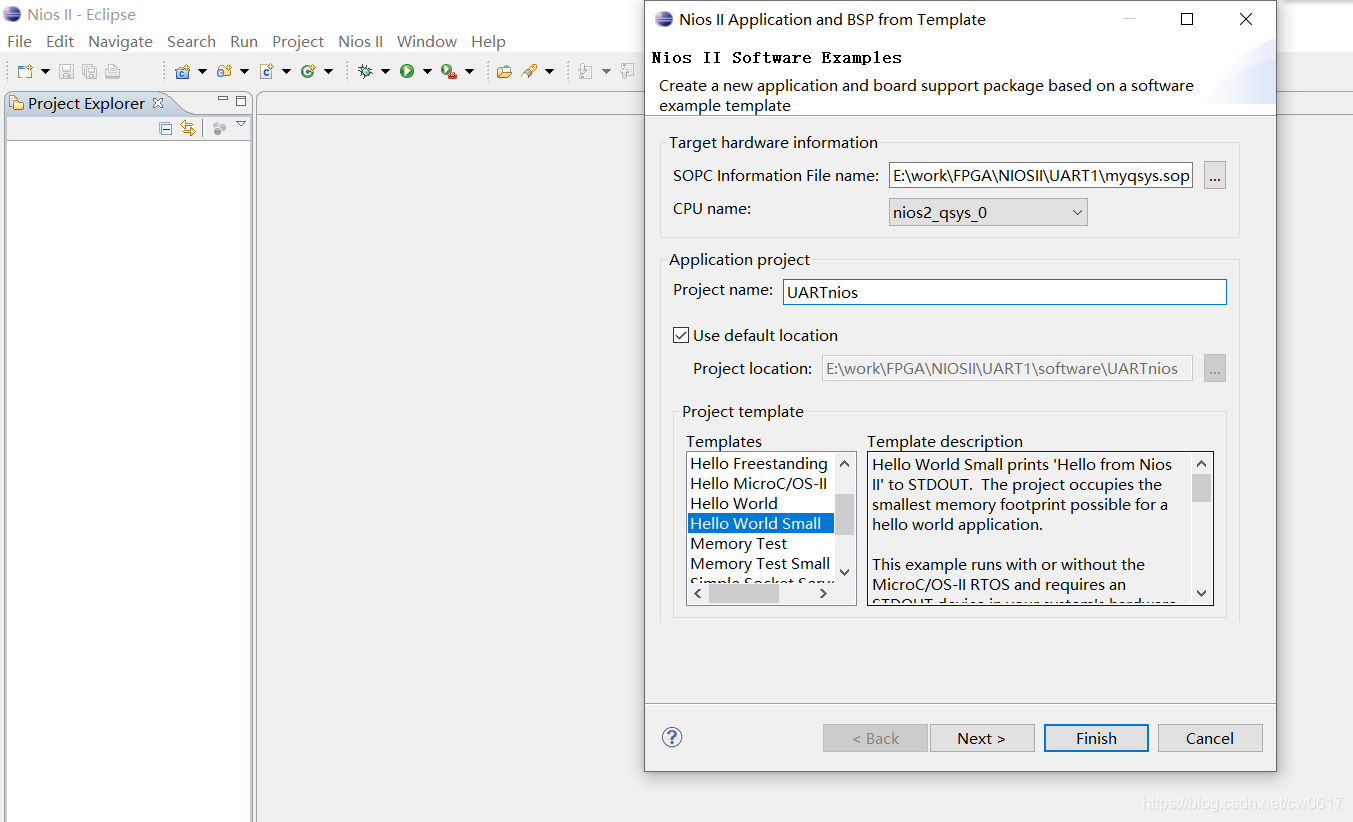Viewport: 1353px width, 822px height.
Task: Click the Print toolbar icon
Action: (112, 71)
